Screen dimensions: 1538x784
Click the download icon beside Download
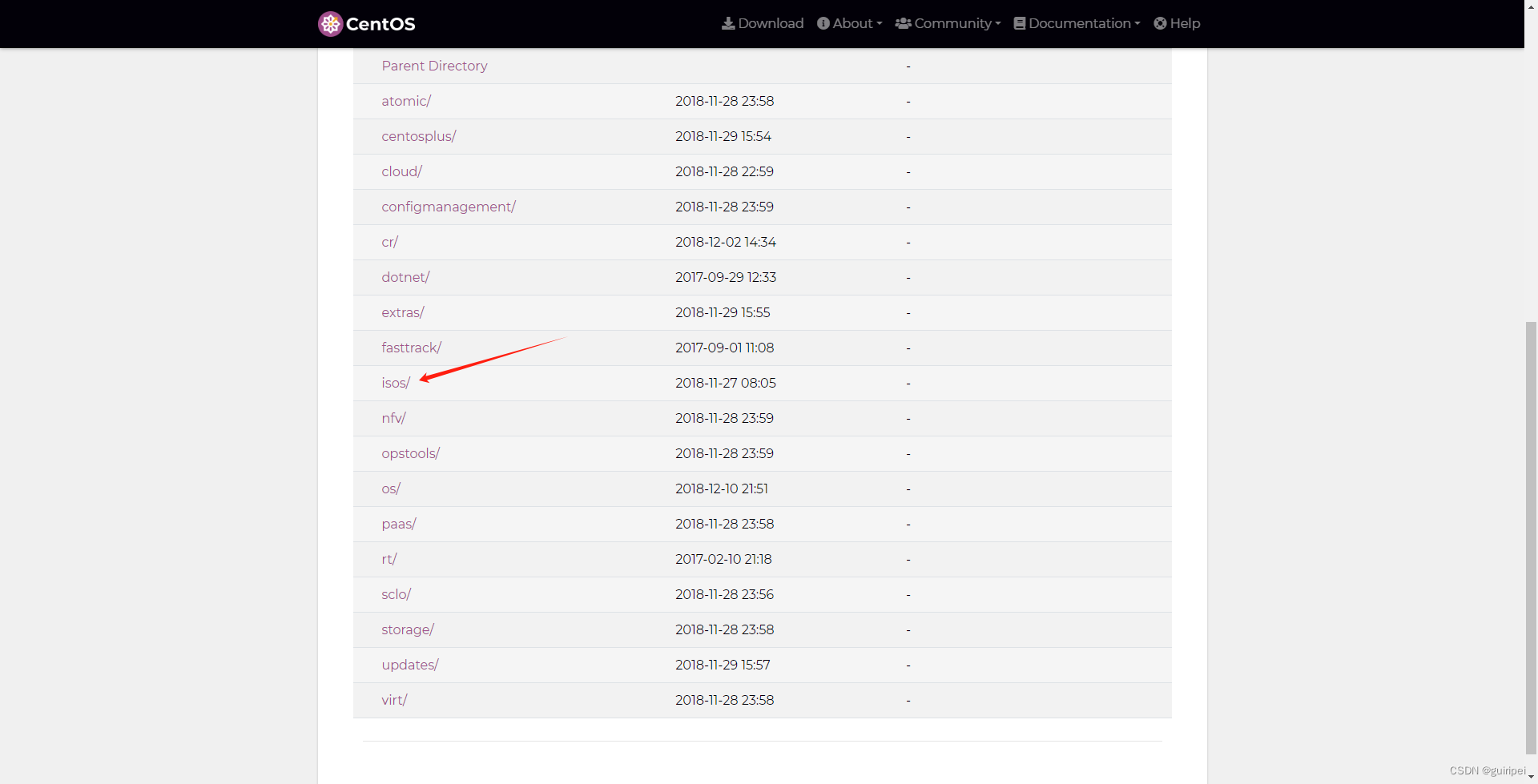click(730, 23)
